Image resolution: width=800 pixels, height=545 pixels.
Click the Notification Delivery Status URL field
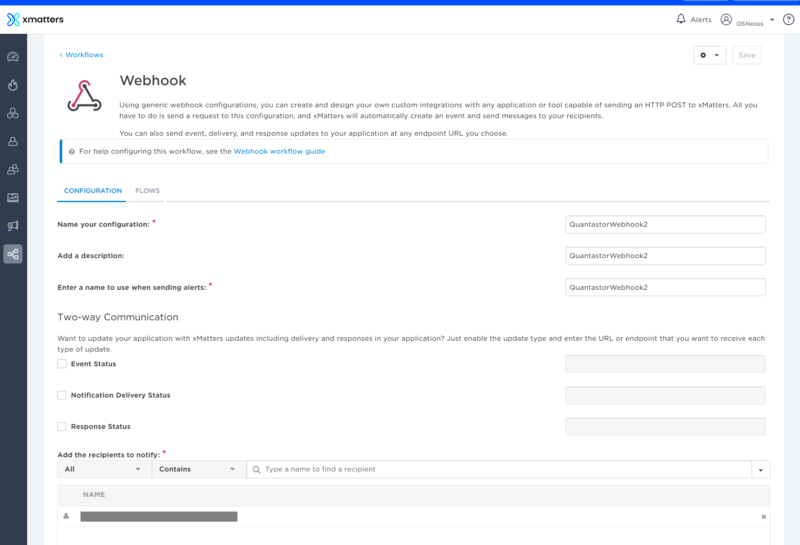665,395
